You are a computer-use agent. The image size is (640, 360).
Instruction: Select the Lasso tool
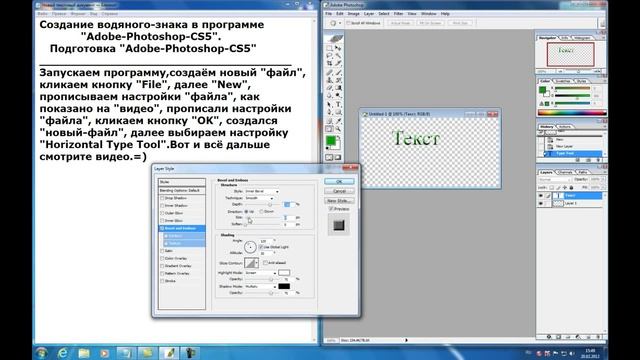coord(329,56)
